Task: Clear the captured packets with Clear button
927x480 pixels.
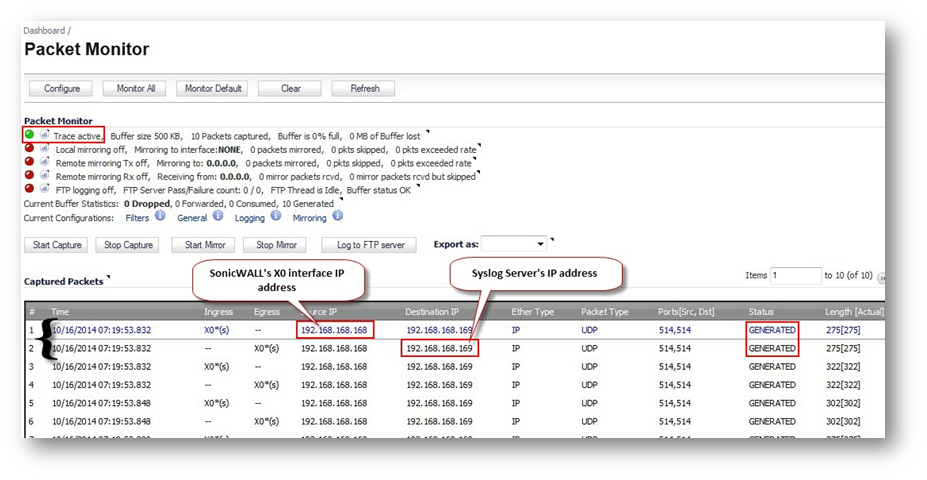Action: (x=290, y=89)
